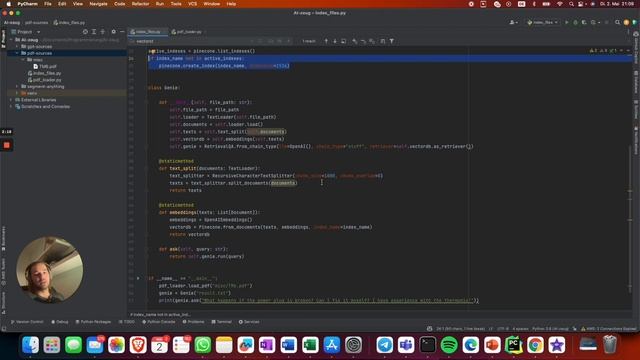Collapse the misc folder
640x360 pixels.
coord(23,60)
